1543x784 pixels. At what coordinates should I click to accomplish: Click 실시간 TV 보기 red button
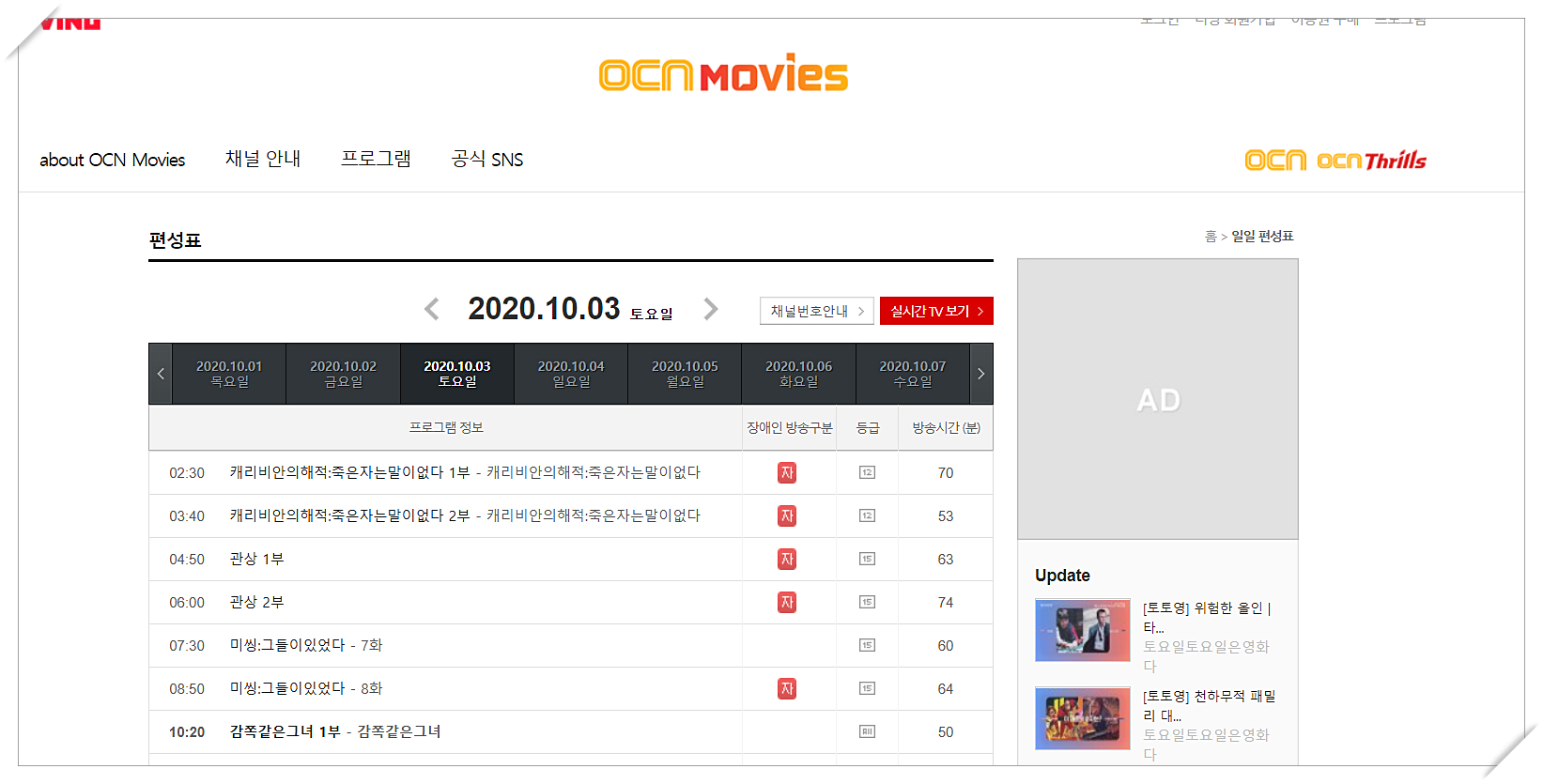[x=936, y=311]
